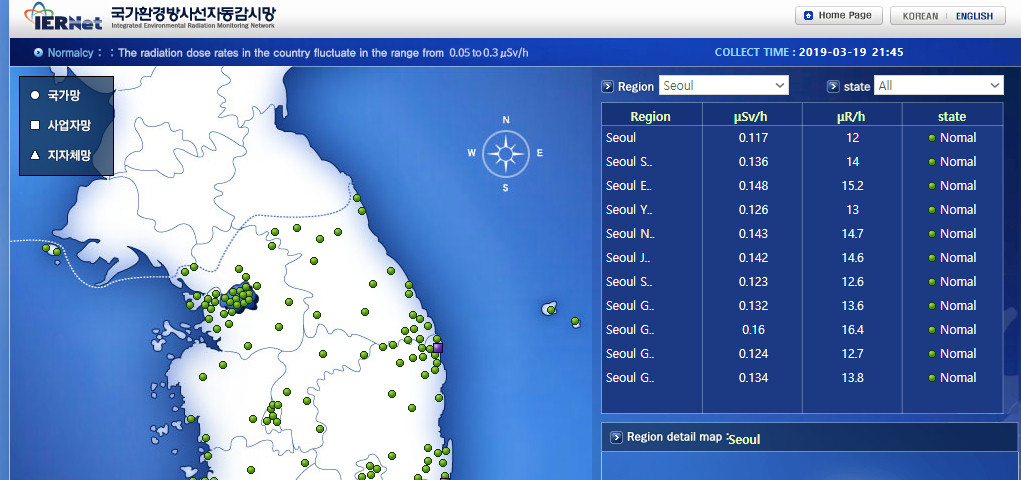Image resolution: width=1021 pixels, height=480 pixels.
Task: Select the Seoul E.. row in table
Action: (629, 186)
